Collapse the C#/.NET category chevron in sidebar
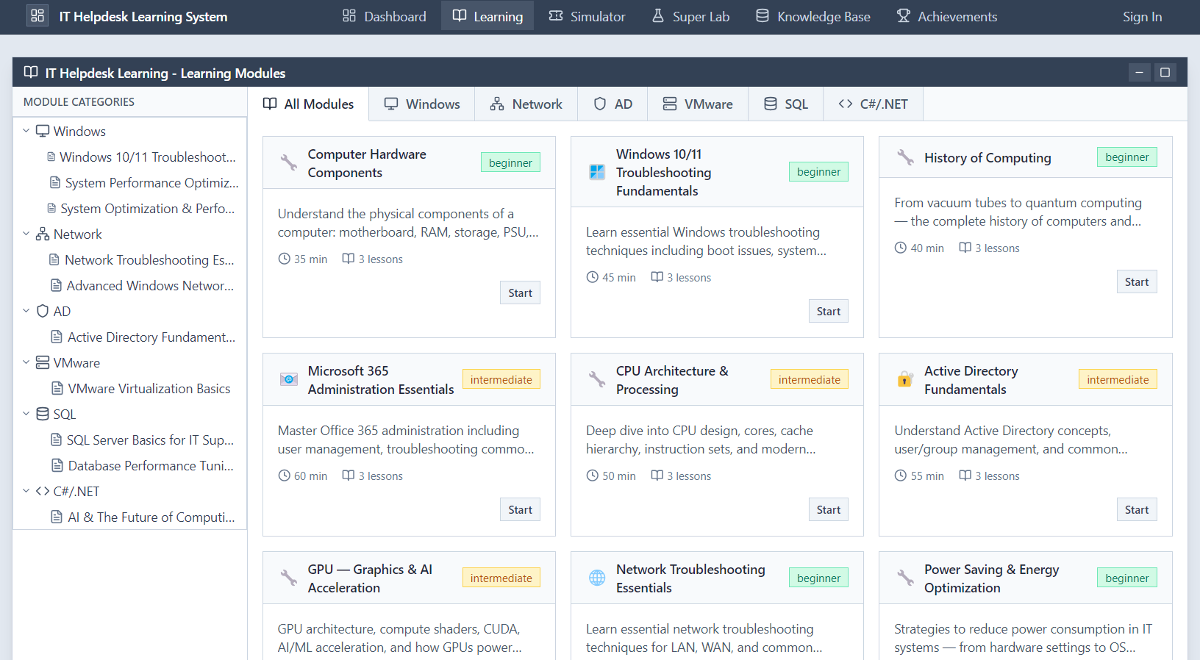 pyautogui.click(x=27, y=491)
